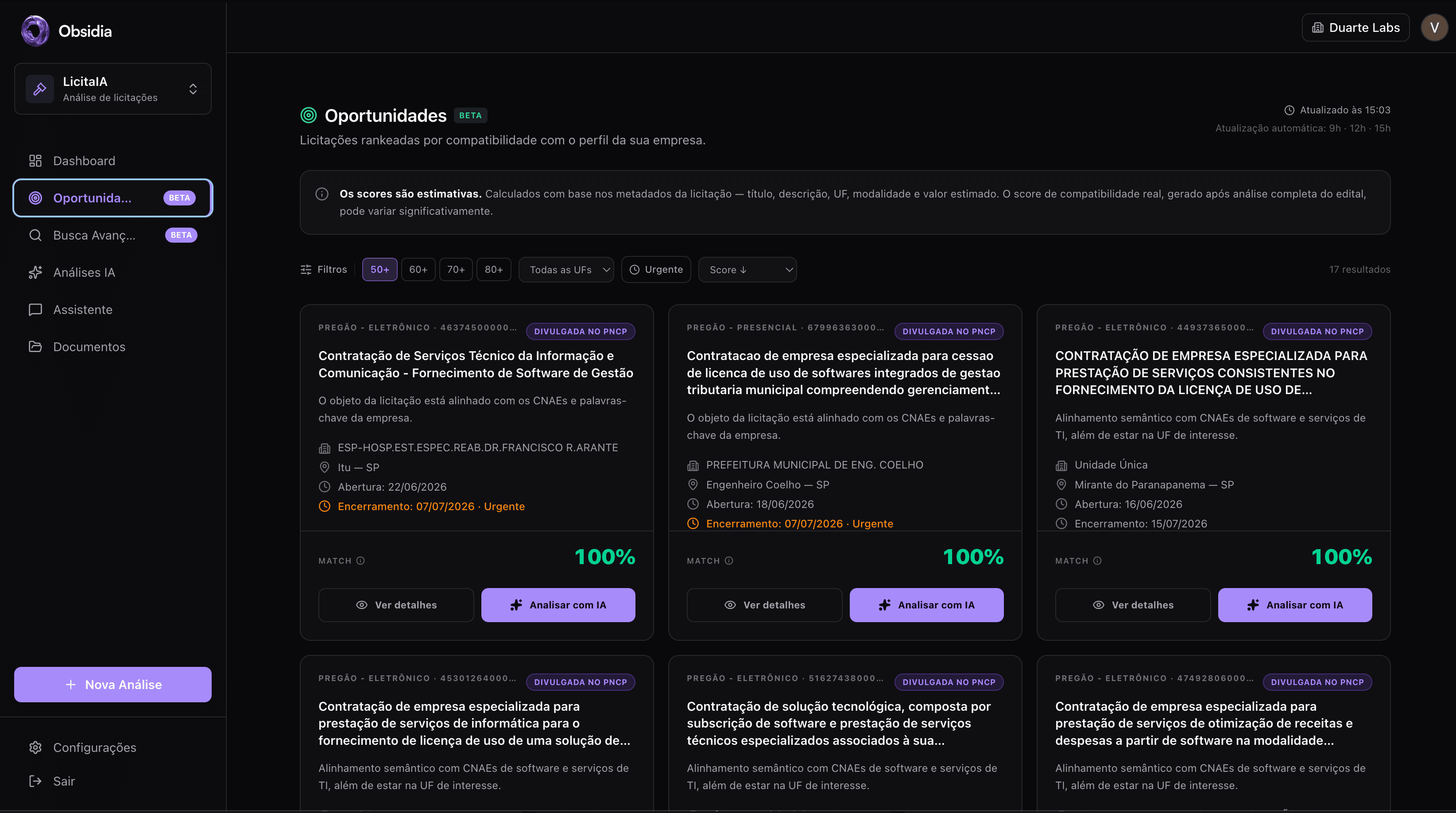Open the Assistente page

coord(113,310)
